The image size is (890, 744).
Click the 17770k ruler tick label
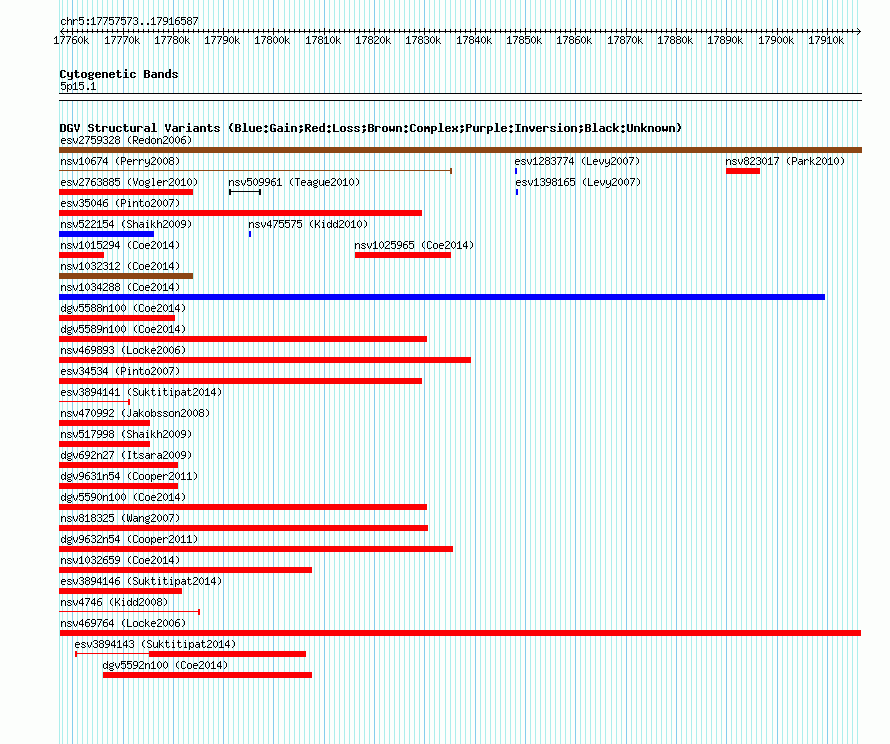(122, 40)
